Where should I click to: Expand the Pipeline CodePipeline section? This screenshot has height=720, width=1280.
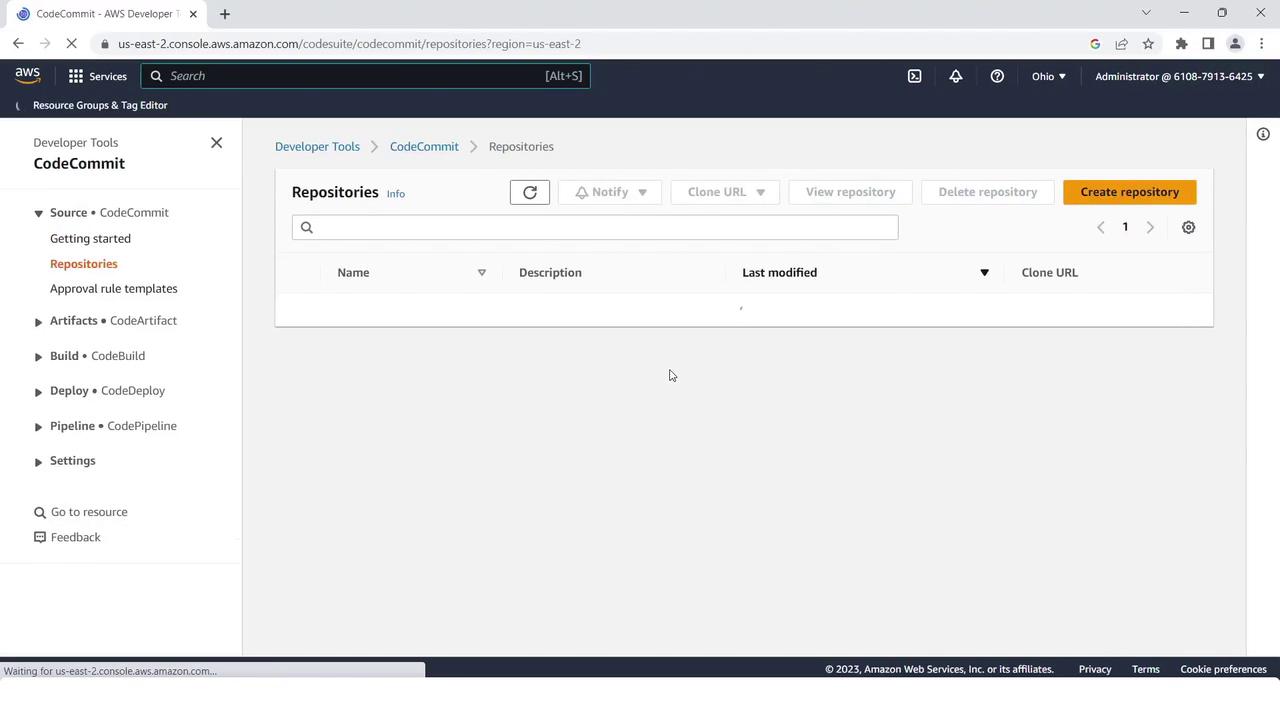point(38,427)
